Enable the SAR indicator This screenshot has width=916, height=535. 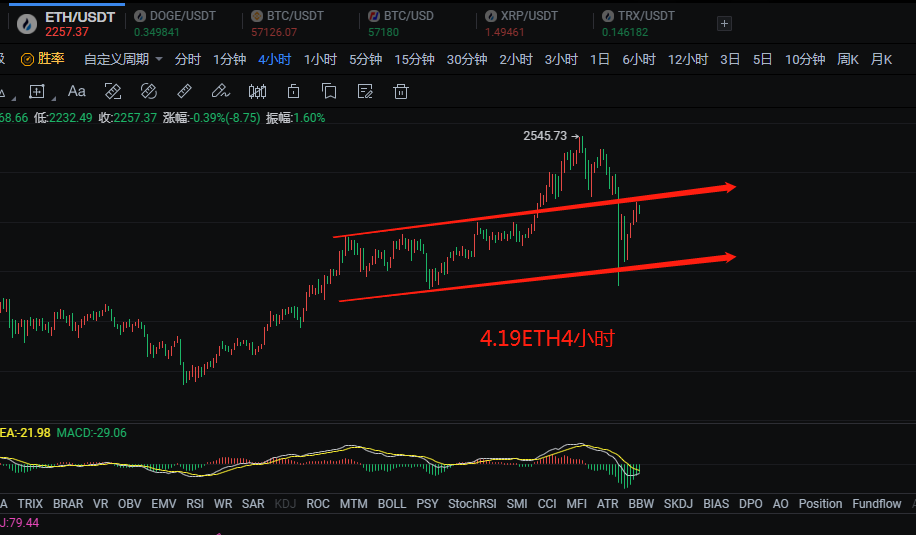tap(253, 503)
